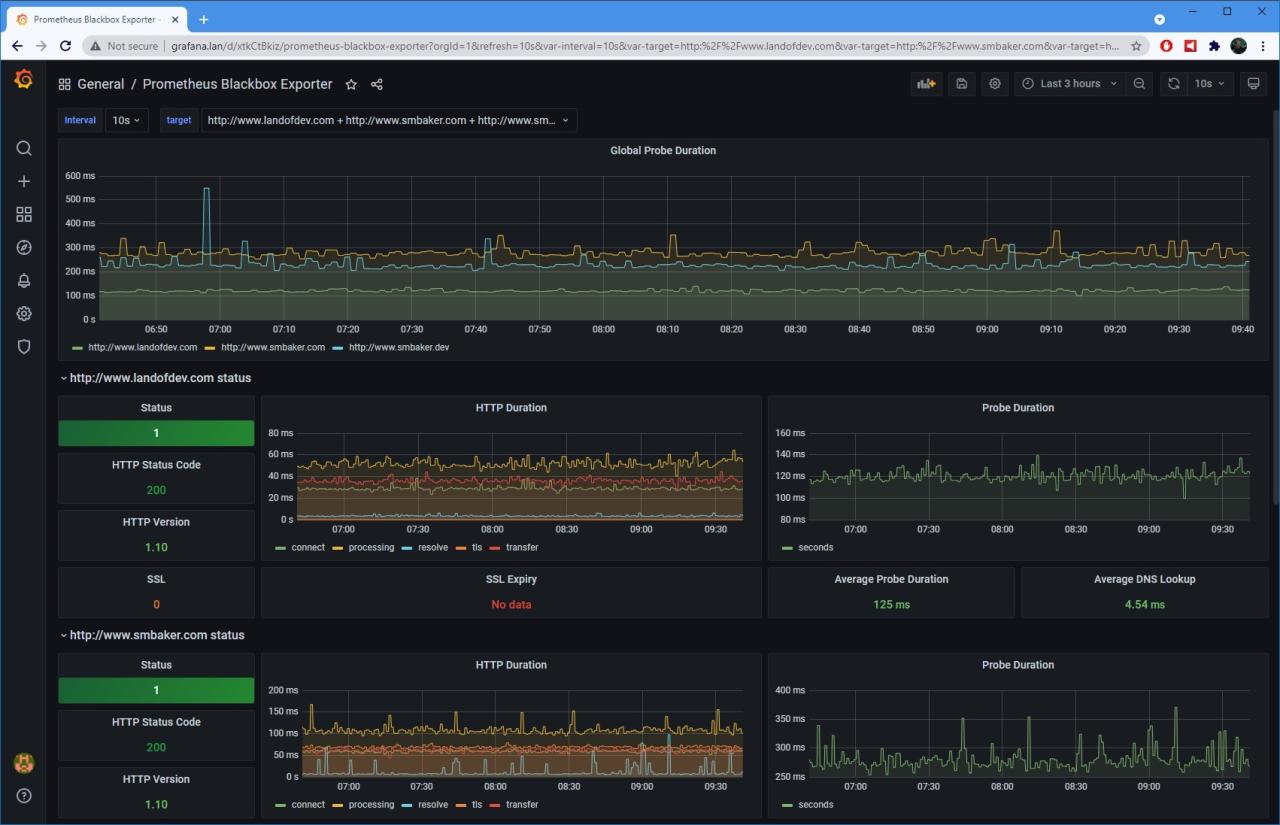Open the 10s refresh interval dropdown
1280x825 pixels.
click(x=1210, y=84)
